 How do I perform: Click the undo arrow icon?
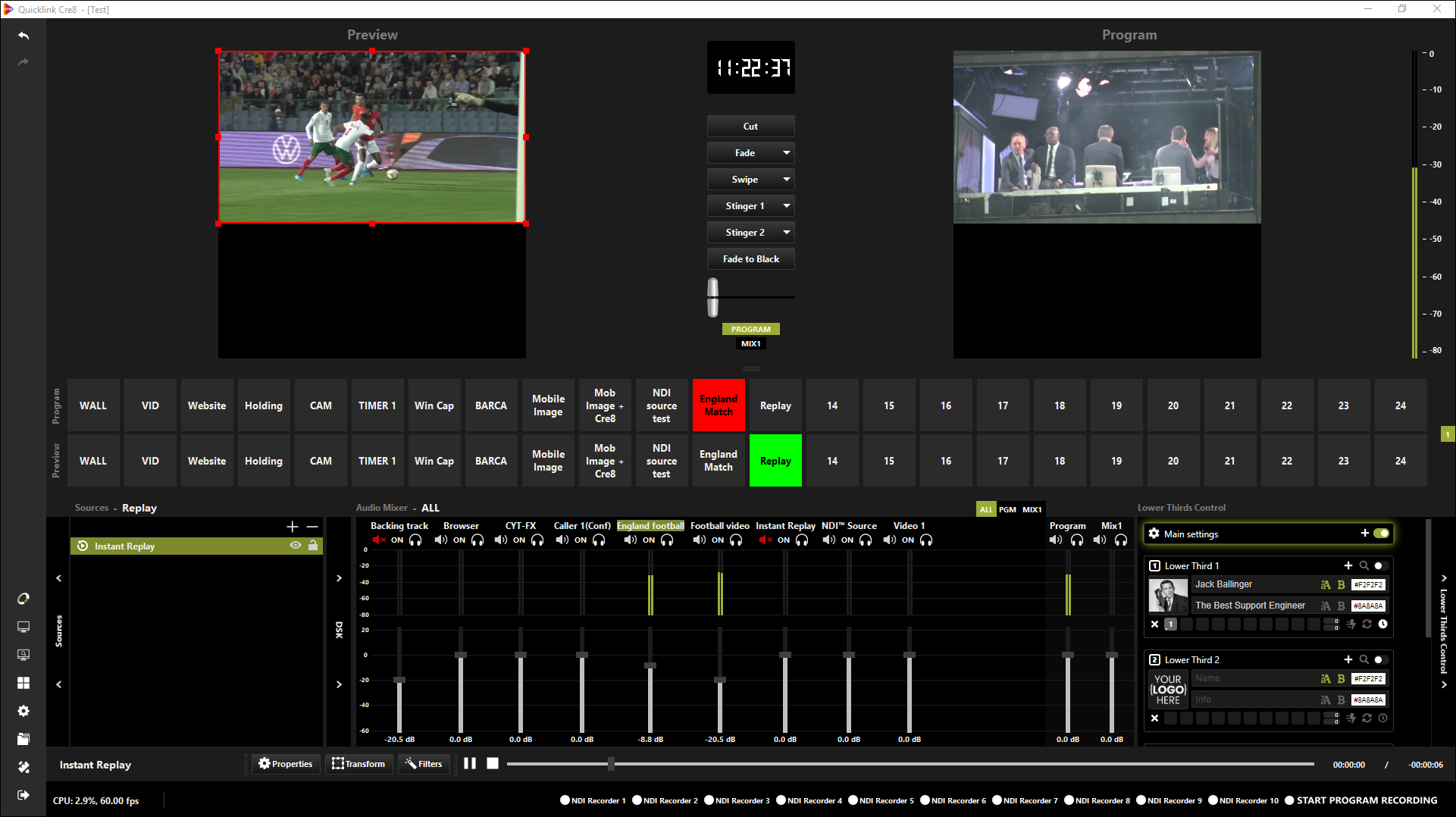23,36
